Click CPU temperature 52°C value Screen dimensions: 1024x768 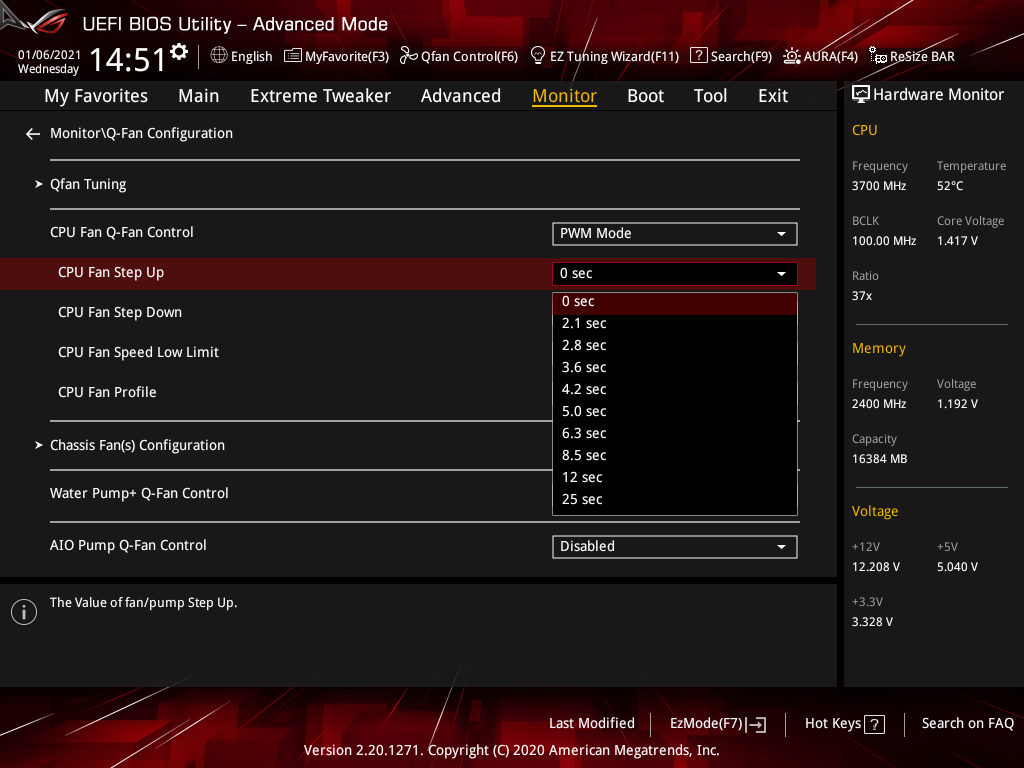click(950, 186)
